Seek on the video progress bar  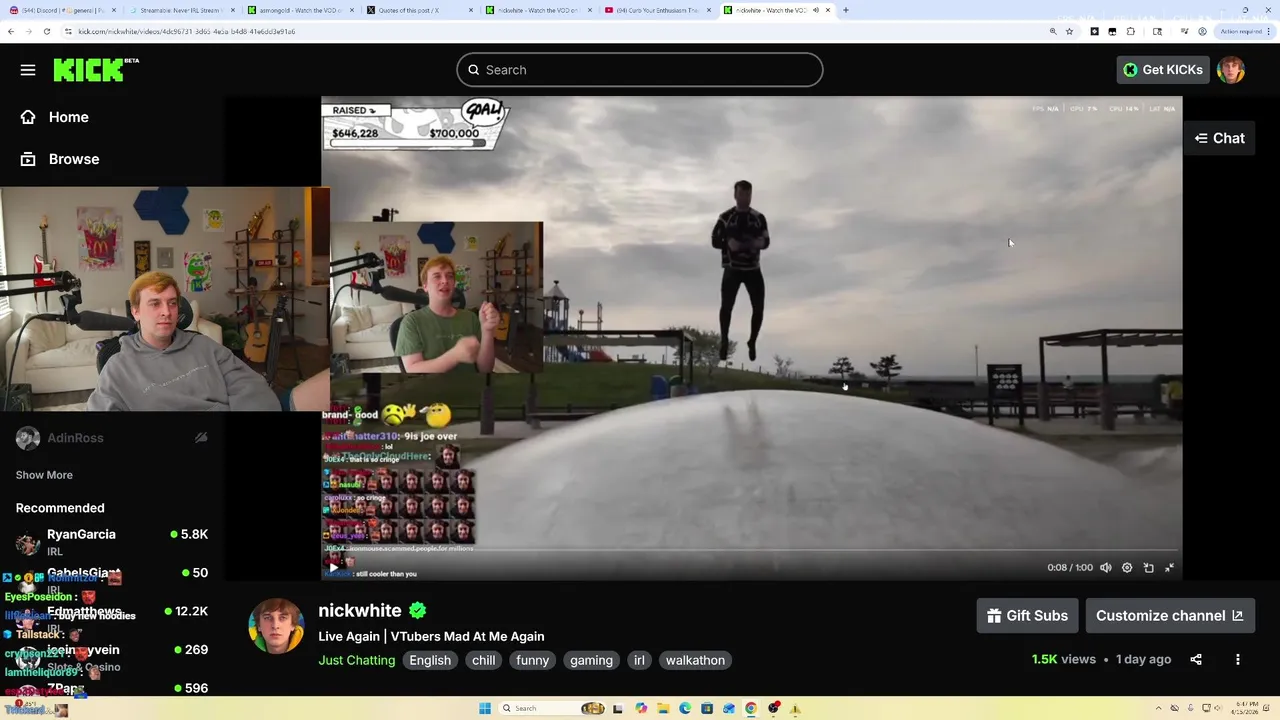tap(752, 551)
